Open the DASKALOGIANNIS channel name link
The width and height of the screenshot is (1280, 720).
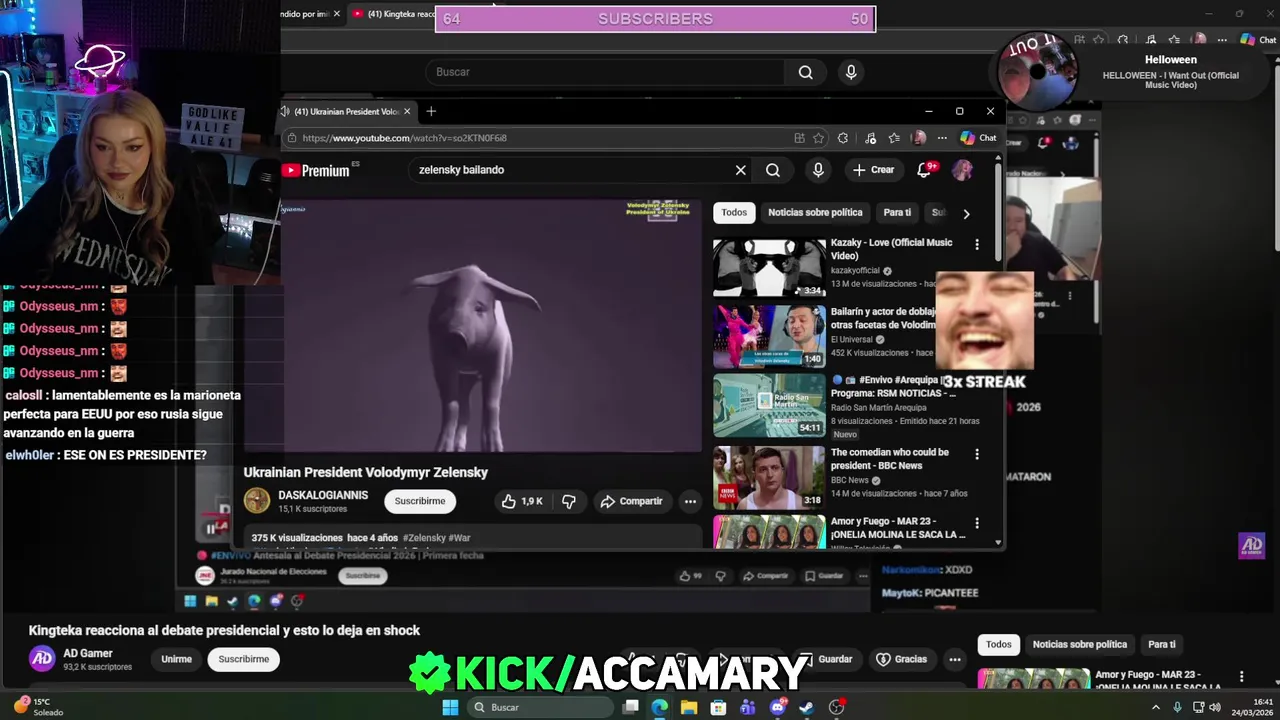click(x=323, y=495)
